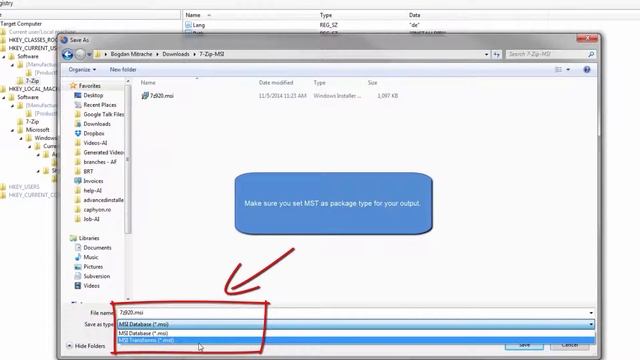Image resolution: width=640 pixels, height=360 pixels.
Task: Click the Save button
Action: click(524, 345)
